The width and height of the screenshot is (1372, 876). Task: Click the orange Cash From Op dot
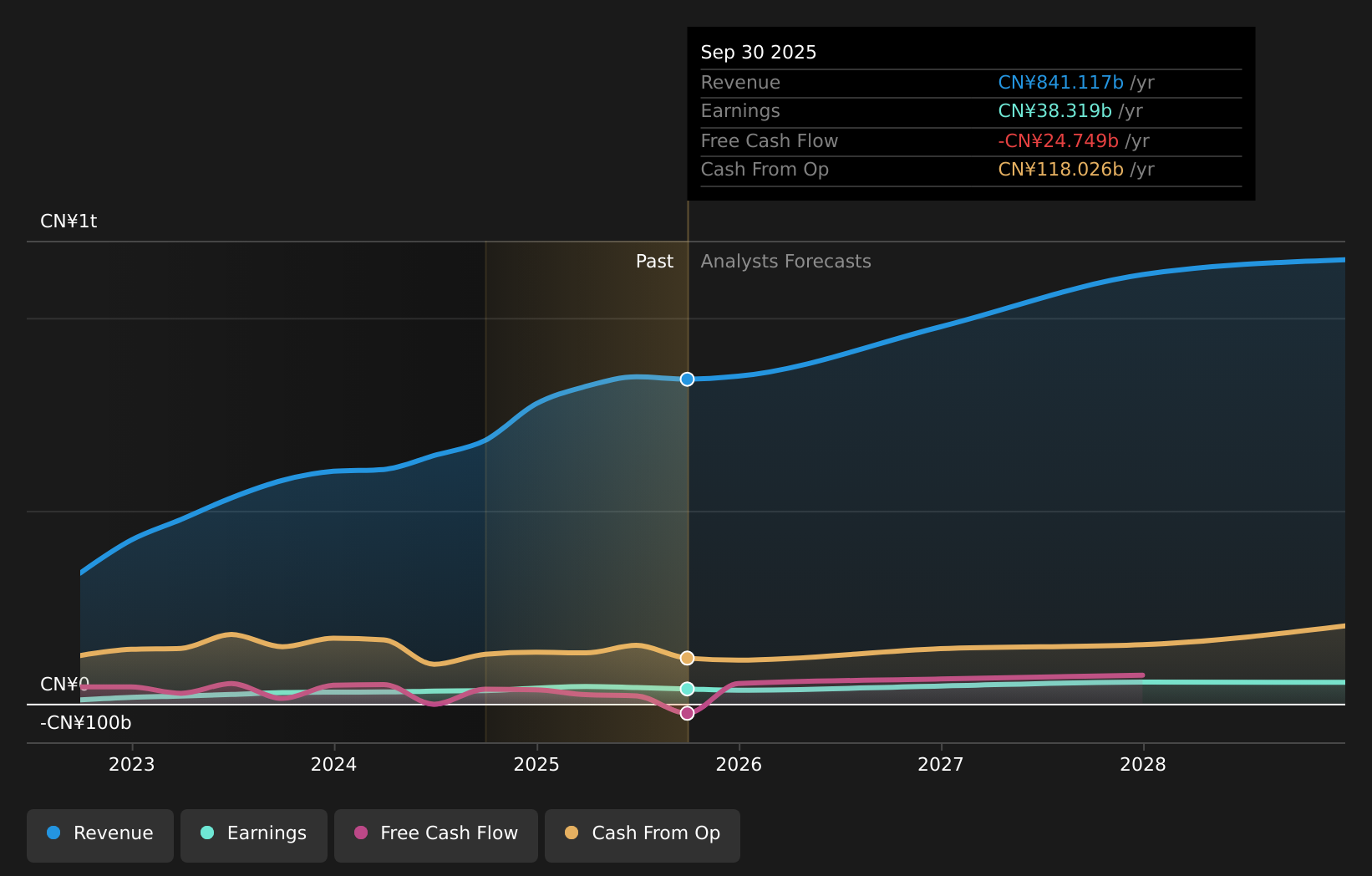coord(572,833)
